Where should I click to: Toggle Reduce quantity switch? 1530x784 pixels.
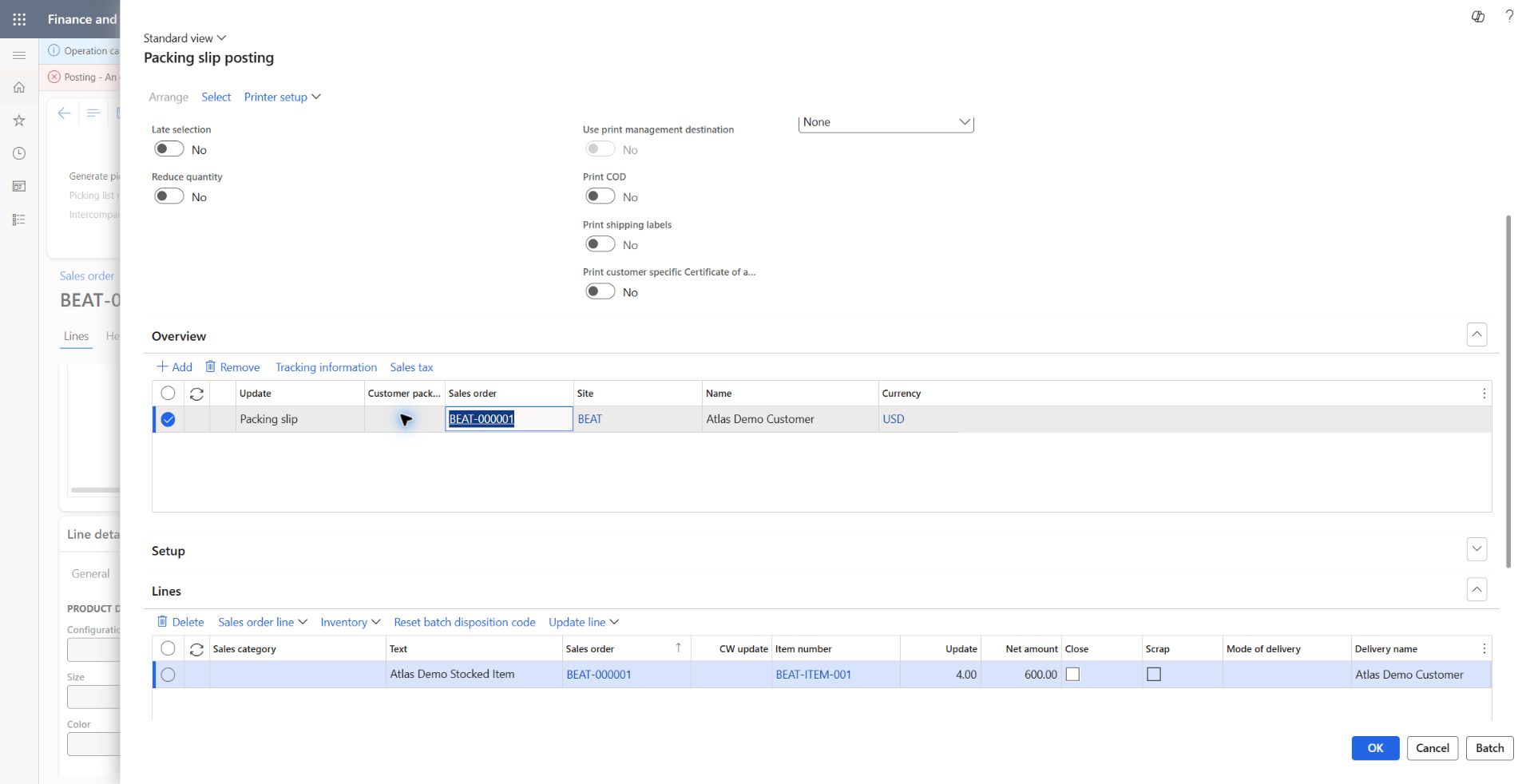[169, 196]
